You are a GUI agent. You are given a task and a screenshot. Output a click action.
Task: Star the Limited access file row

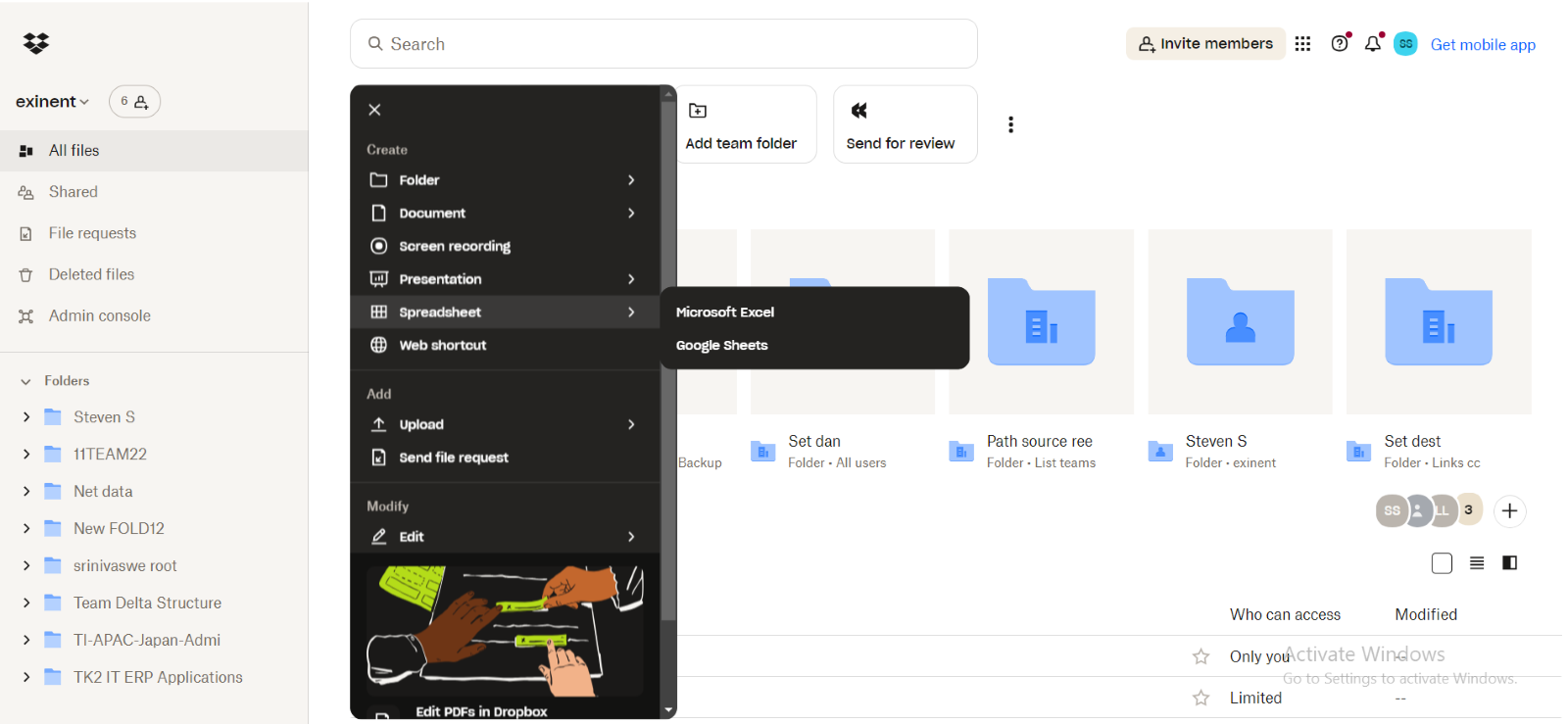(x=1200, y=698)
